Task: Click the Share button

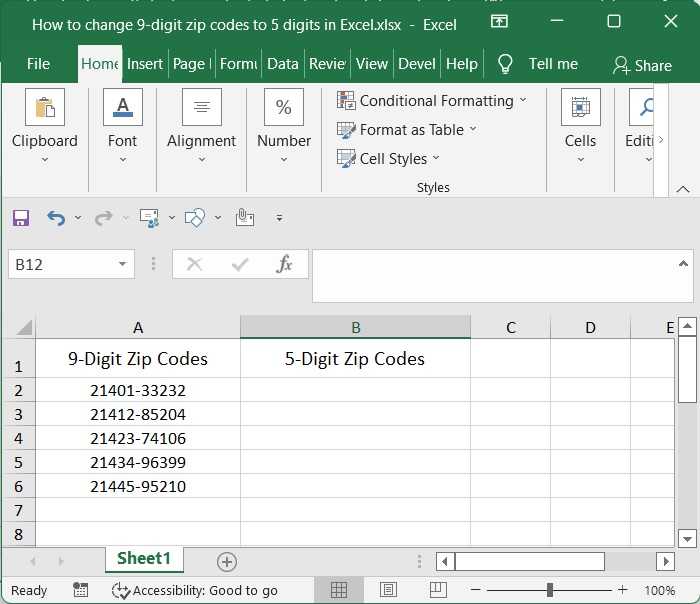Action: pyautogui.click(x=642, y=65)
